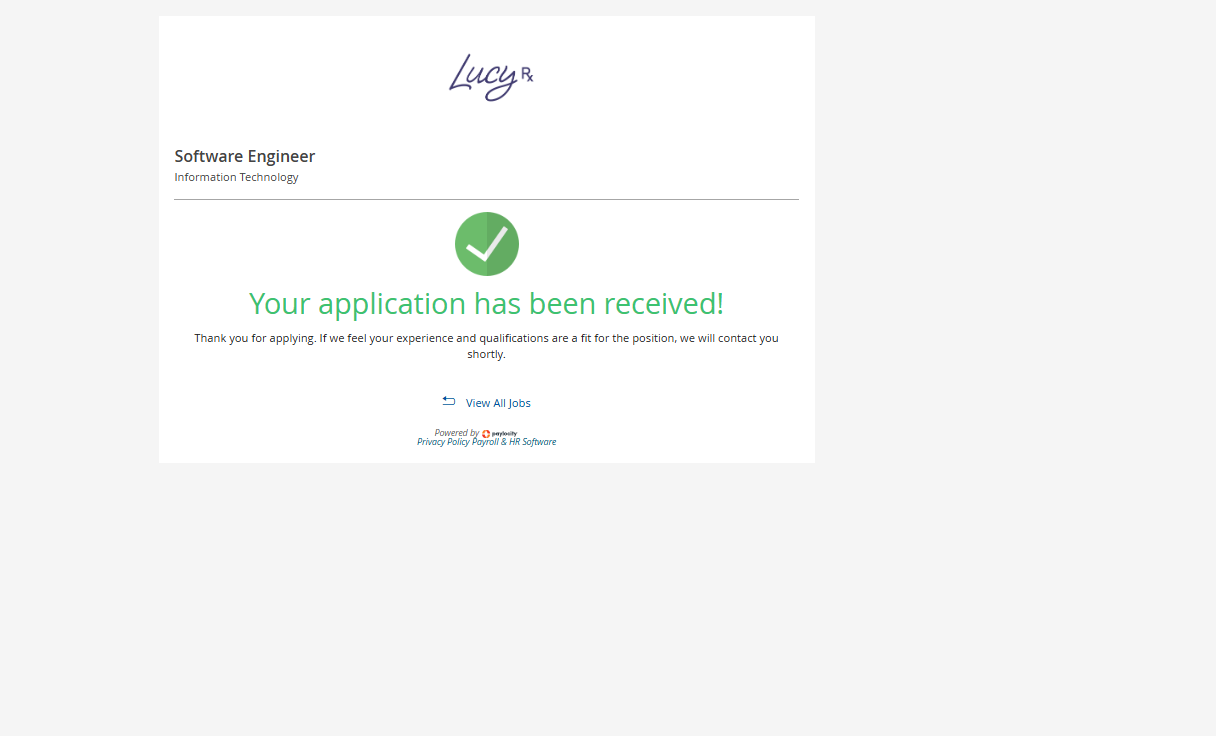Click the small Rx symbol in the logo

pos(527,75)
